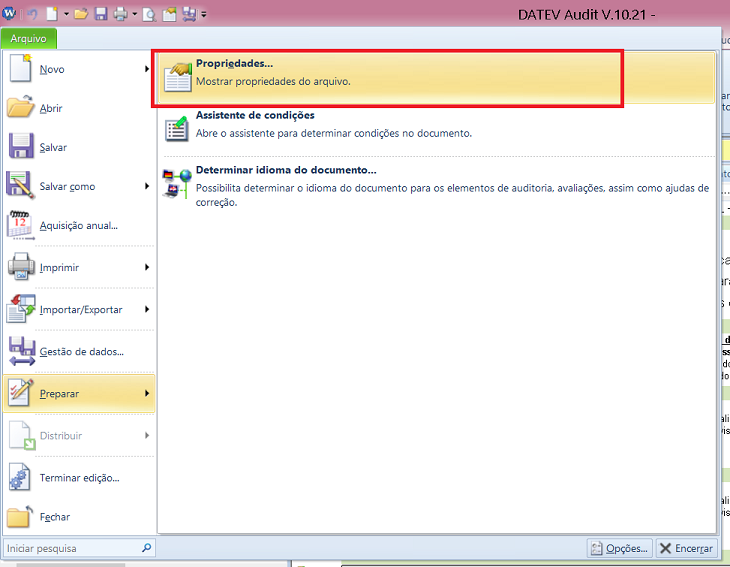Open Gestão de dados from the menu
The width and height of the screenshot is (730, 567).
click(x=78, y=351)
